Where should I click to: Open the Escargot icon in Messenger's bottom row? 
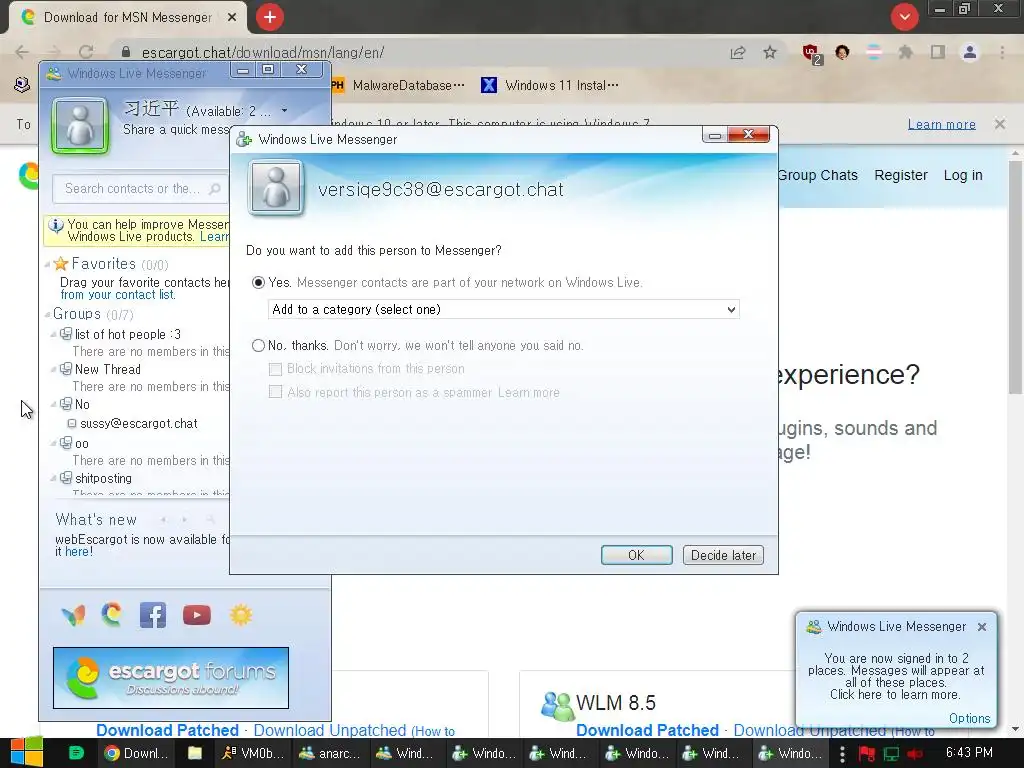coord(112,615)
